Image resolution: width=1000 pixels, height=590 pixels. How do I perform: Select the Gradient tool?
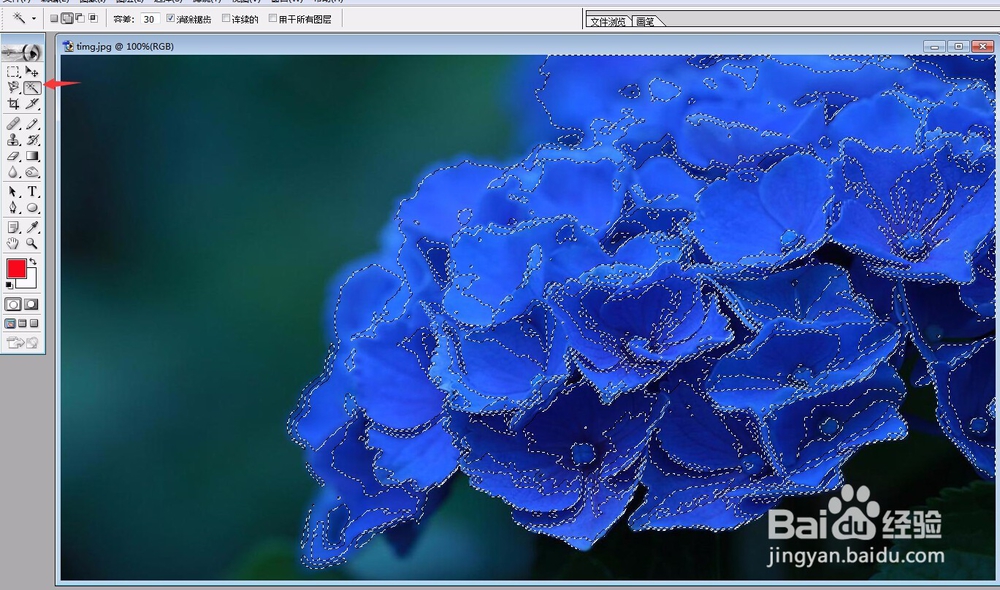tap(32, 156)
